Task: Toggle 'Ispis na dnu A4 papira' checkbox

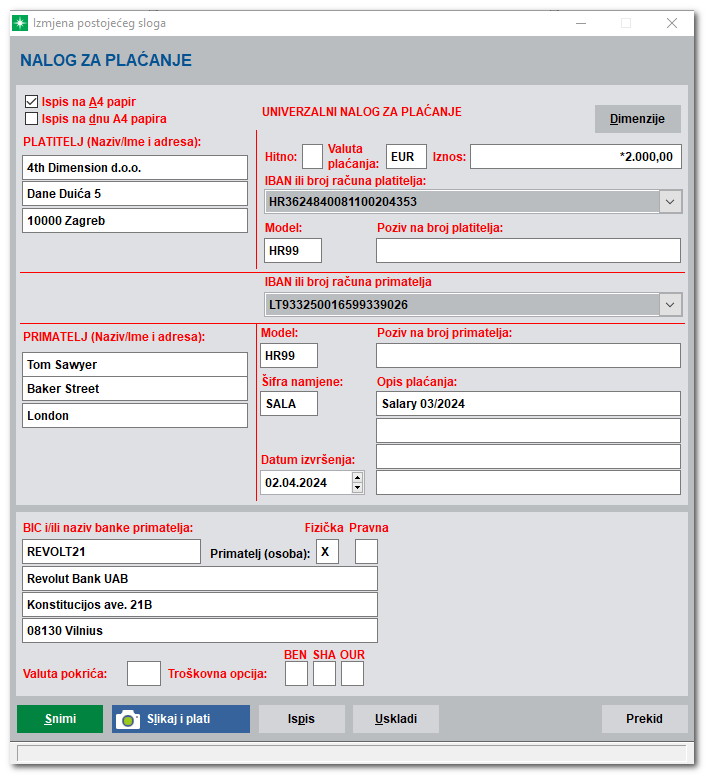Action: pyautogui.click(x=30, y=119)
